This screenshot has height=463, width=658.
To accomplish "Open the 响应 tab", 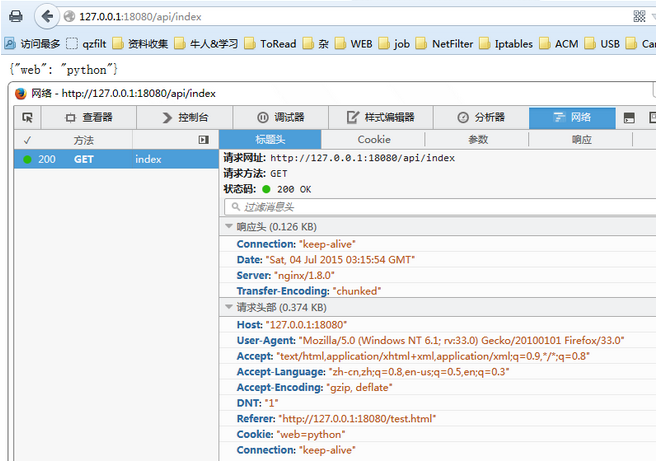I will 581,140.
